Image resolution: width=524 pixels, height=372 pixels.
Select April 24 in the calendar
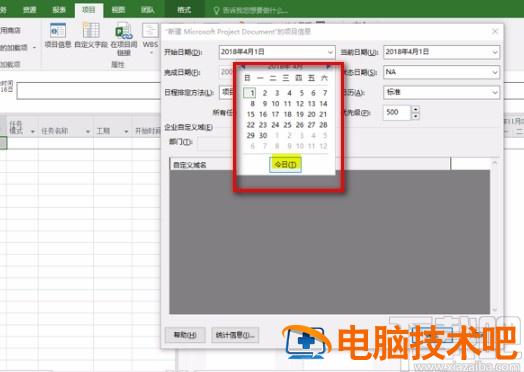pos(275,125)
